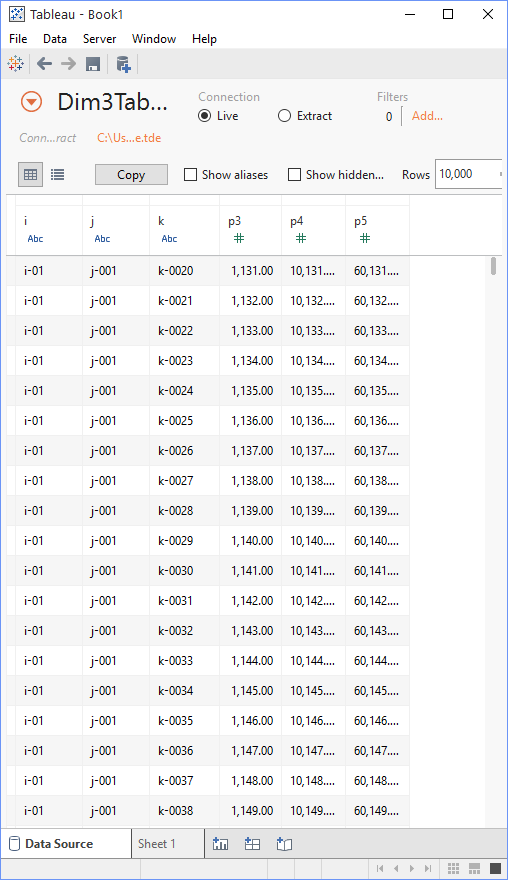Viewport: 508px width, 880px height.
Task: Click the back arrow in toolbar
Action: [x=44, y=63]
